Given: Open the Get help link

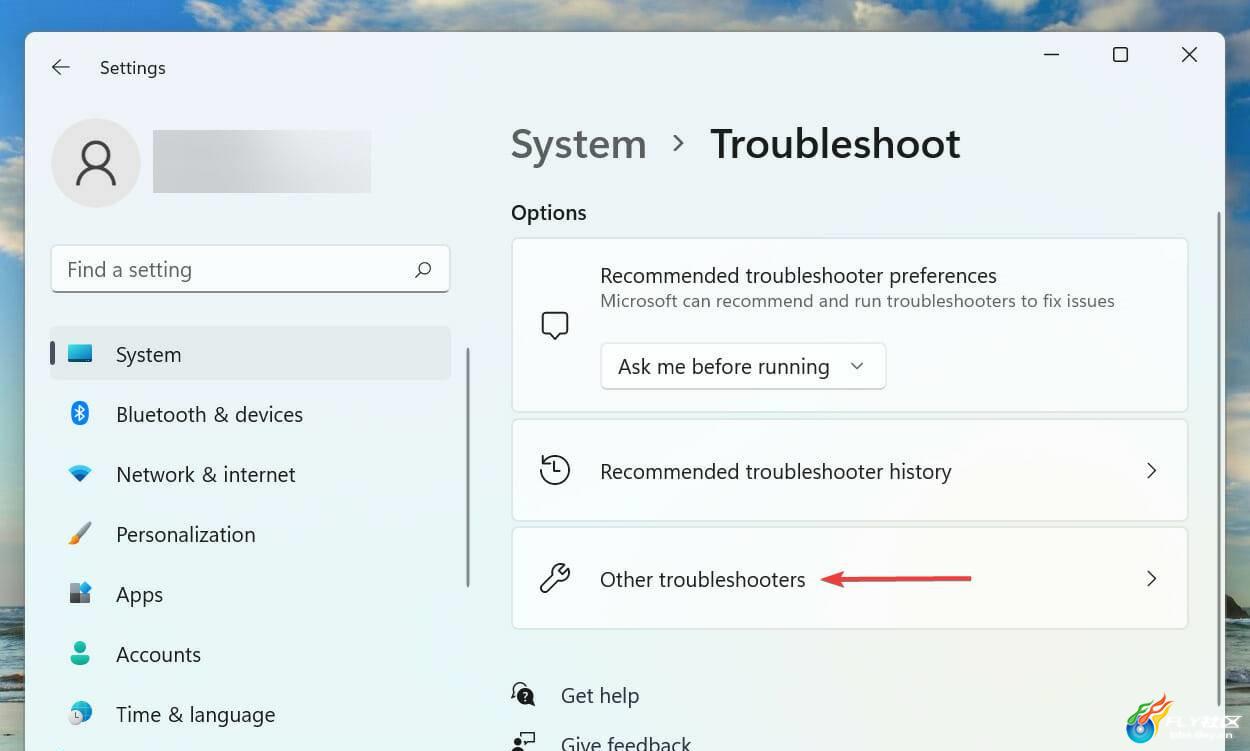Looking at the screenshot, I should tap(600, 695).
